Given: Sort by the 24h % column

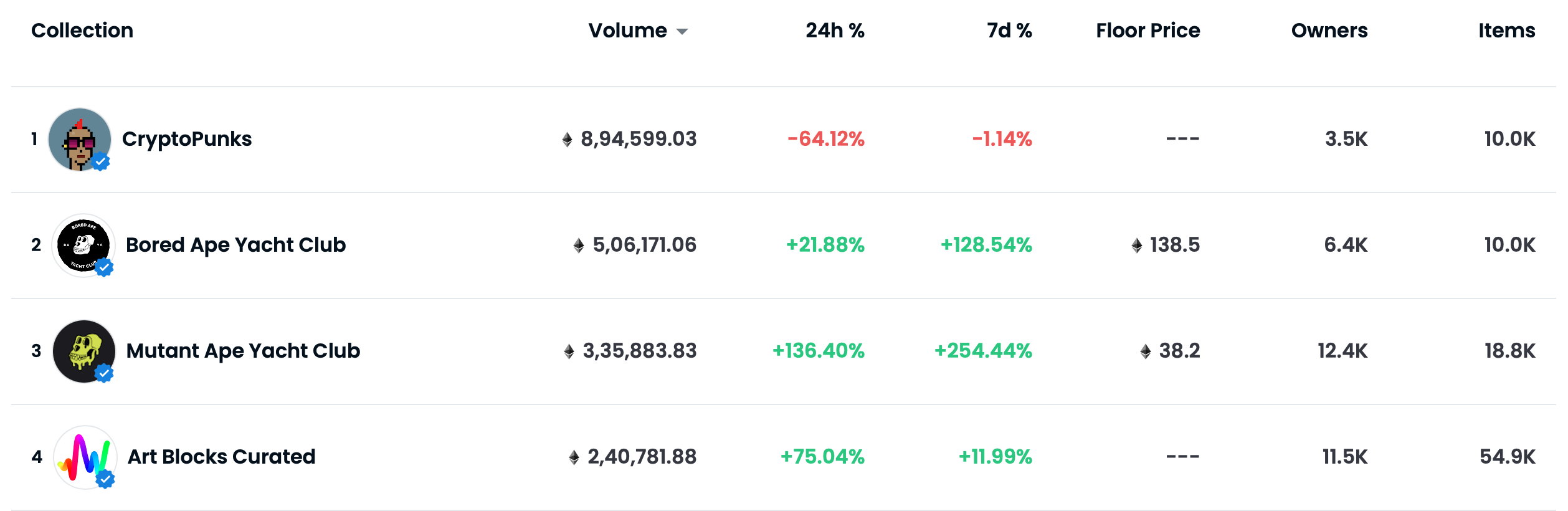Looking at the screenshot, I should pos(835,31).
